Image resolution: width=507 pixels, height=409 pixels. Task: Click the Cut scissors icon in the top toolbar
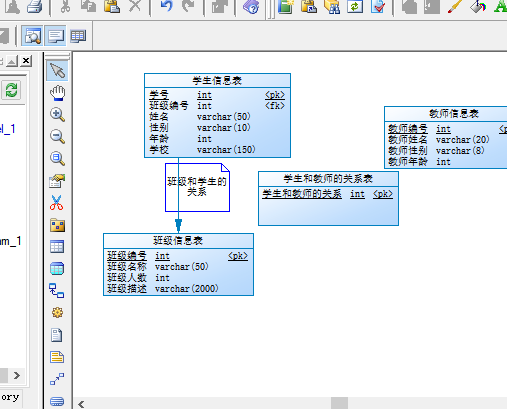coord(65,6)
